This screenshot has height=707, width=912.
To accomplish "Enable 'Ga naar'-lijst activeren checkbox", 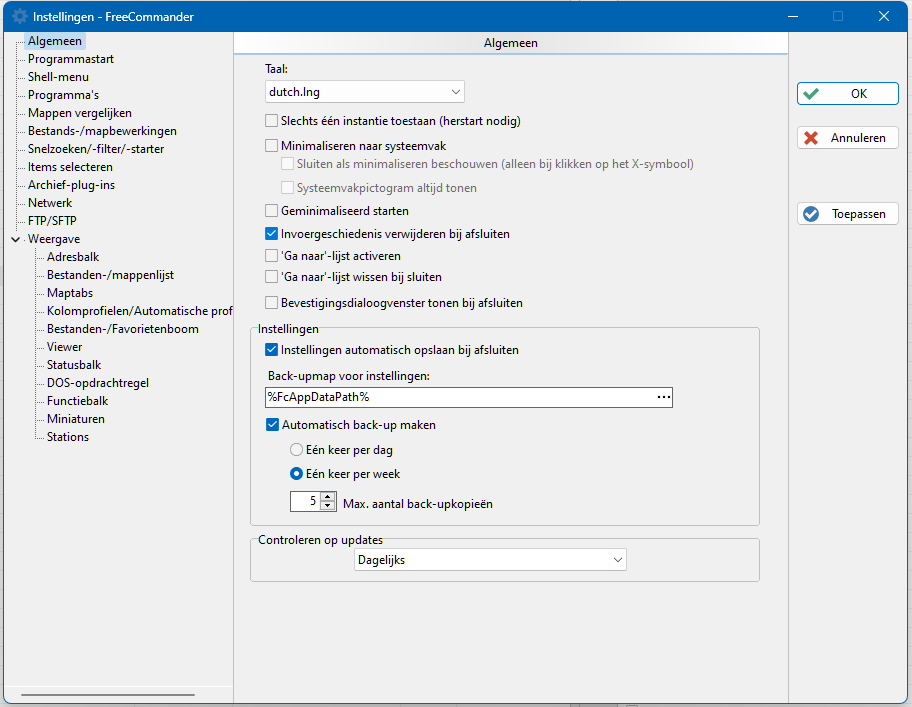I will [x=271, y=256].
